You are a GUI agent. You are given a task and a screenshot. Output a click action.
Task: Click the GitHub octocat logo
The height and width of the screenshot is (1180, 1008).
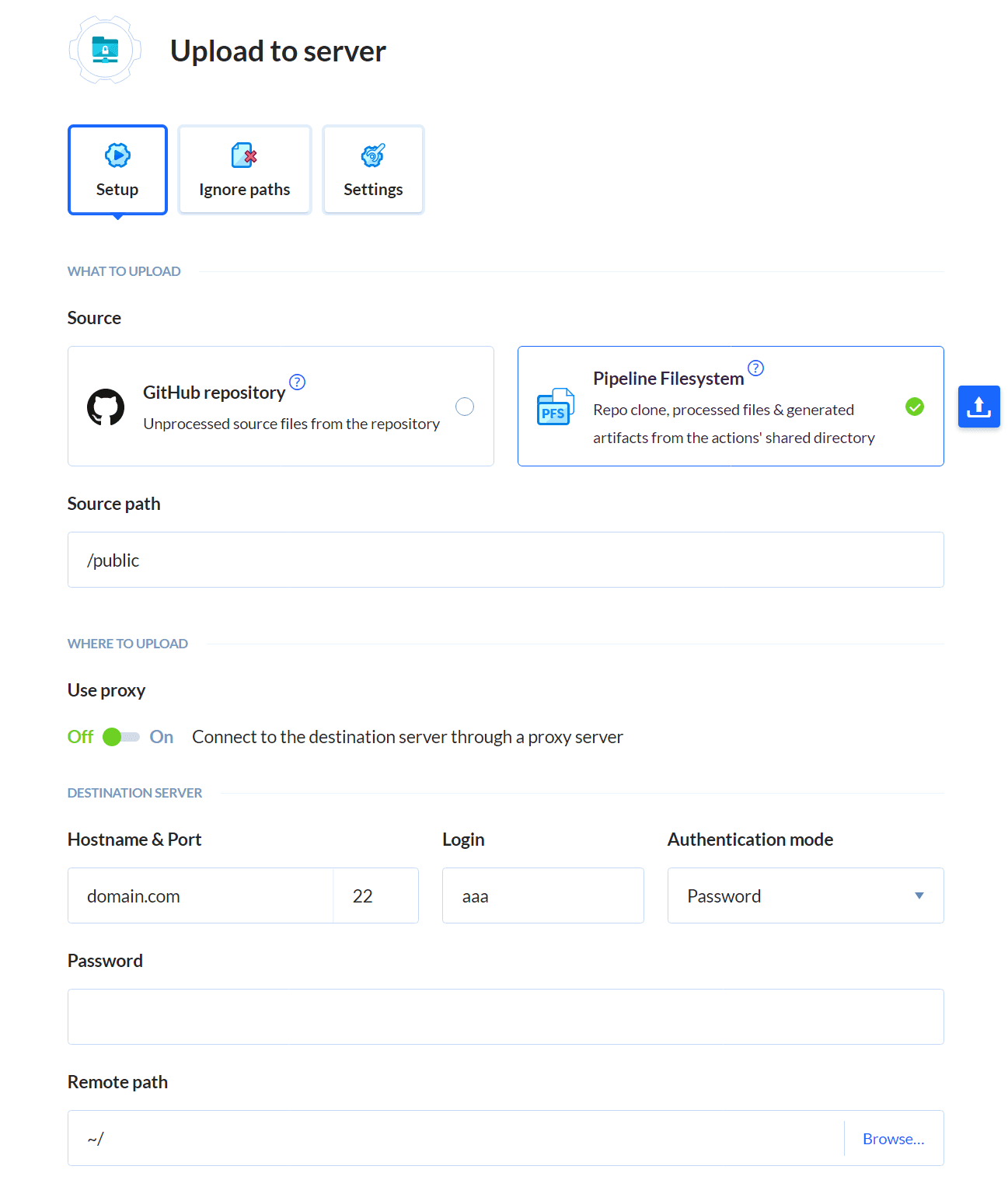coord(106,407)
